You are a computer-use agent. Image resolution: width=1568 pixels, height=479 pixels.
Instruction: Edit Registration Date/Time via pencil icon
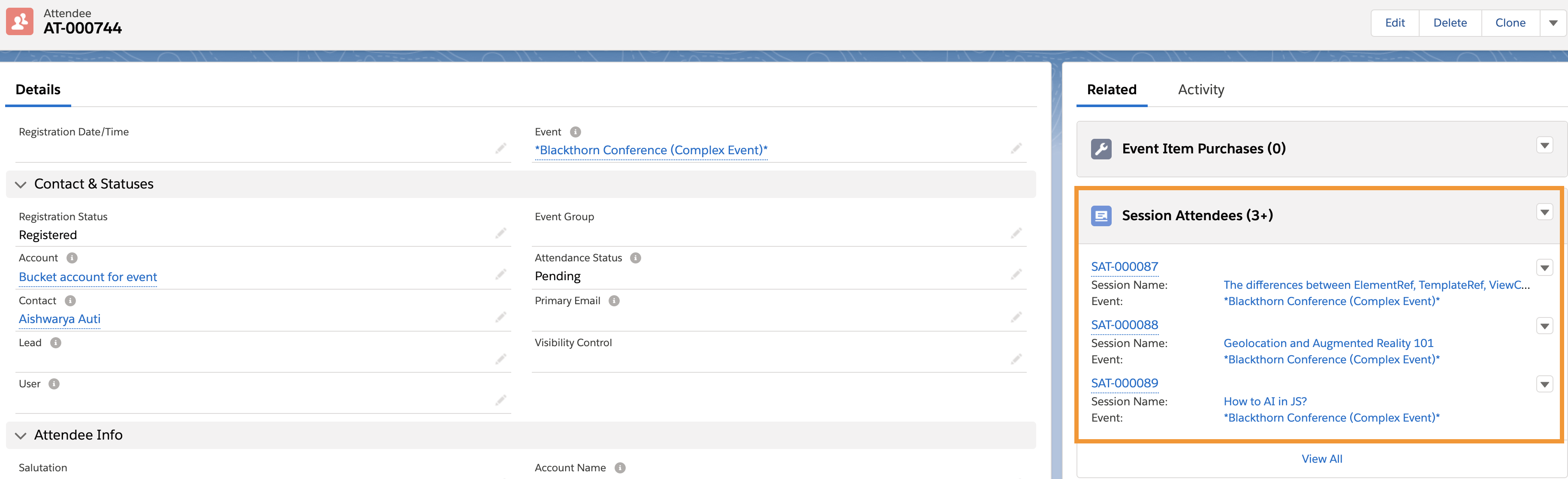point(501,148)
